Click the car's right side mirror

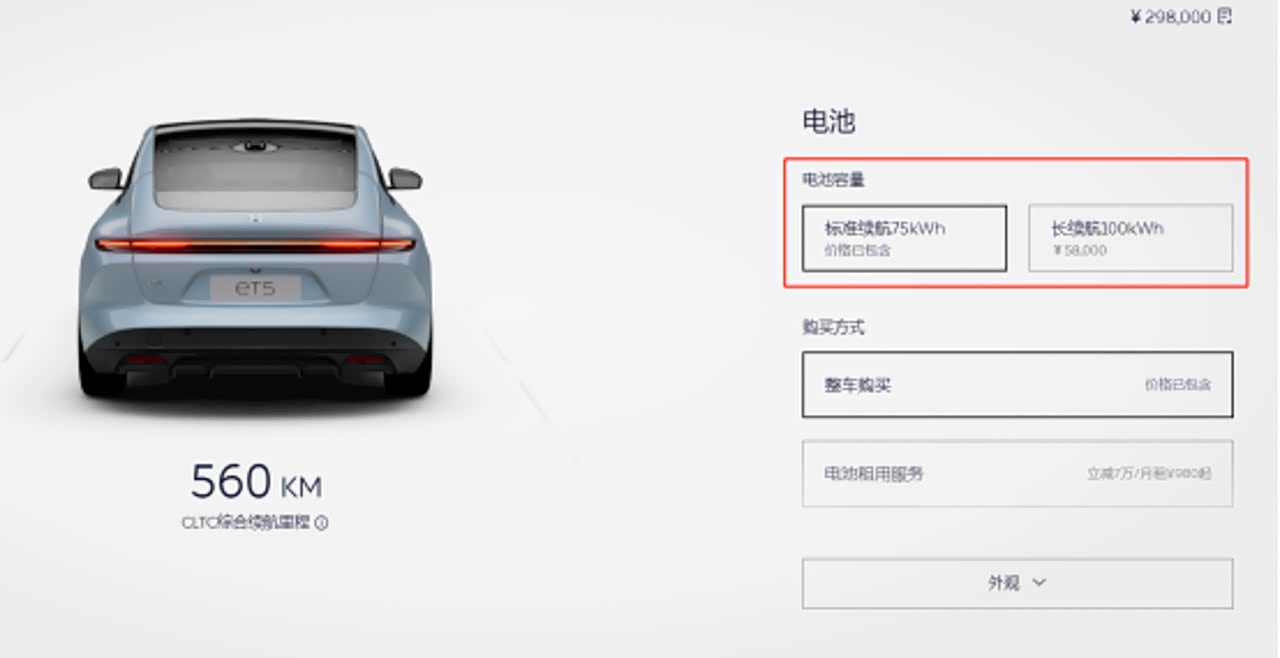[405, 179]
